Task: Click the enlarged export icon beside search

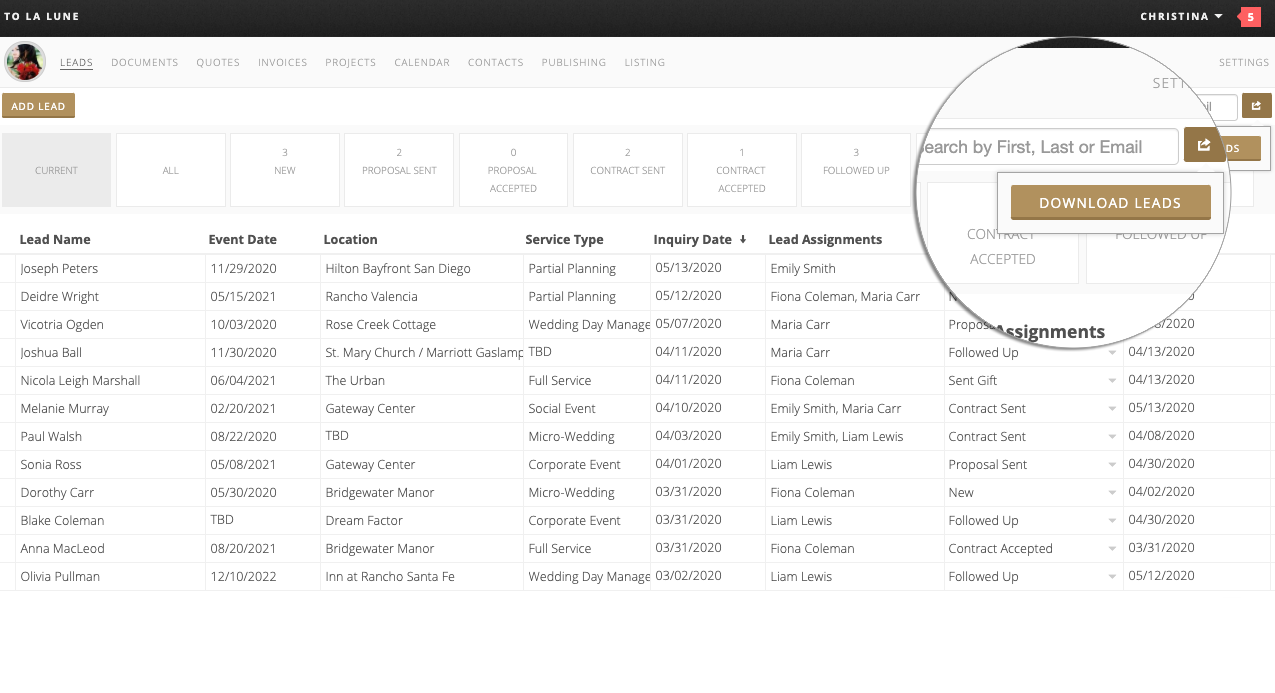Action: pyautogui.click(x=1204, y=146)
